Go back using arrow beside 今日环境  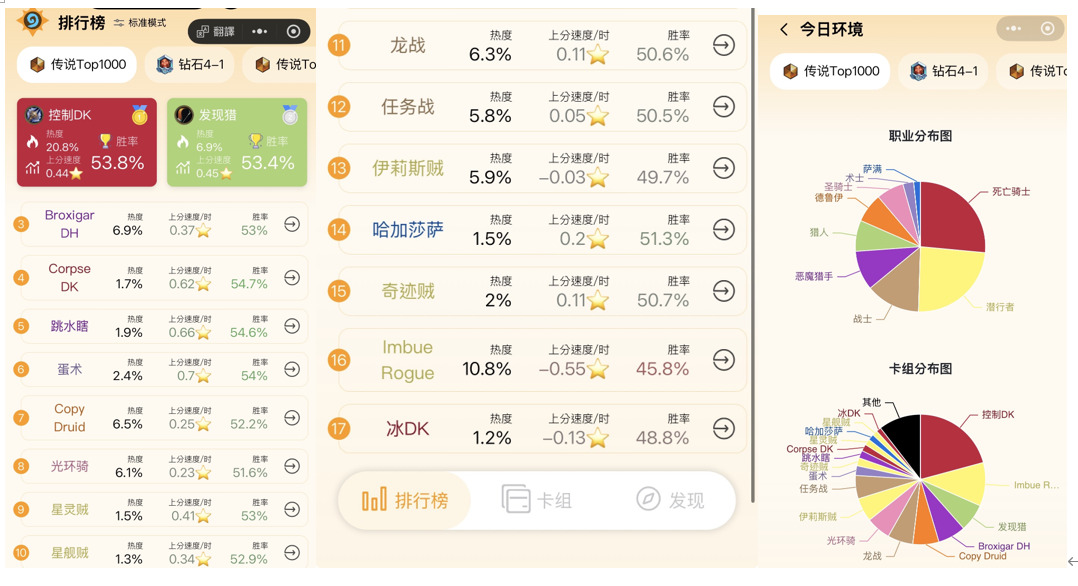(x=784, y=30)
